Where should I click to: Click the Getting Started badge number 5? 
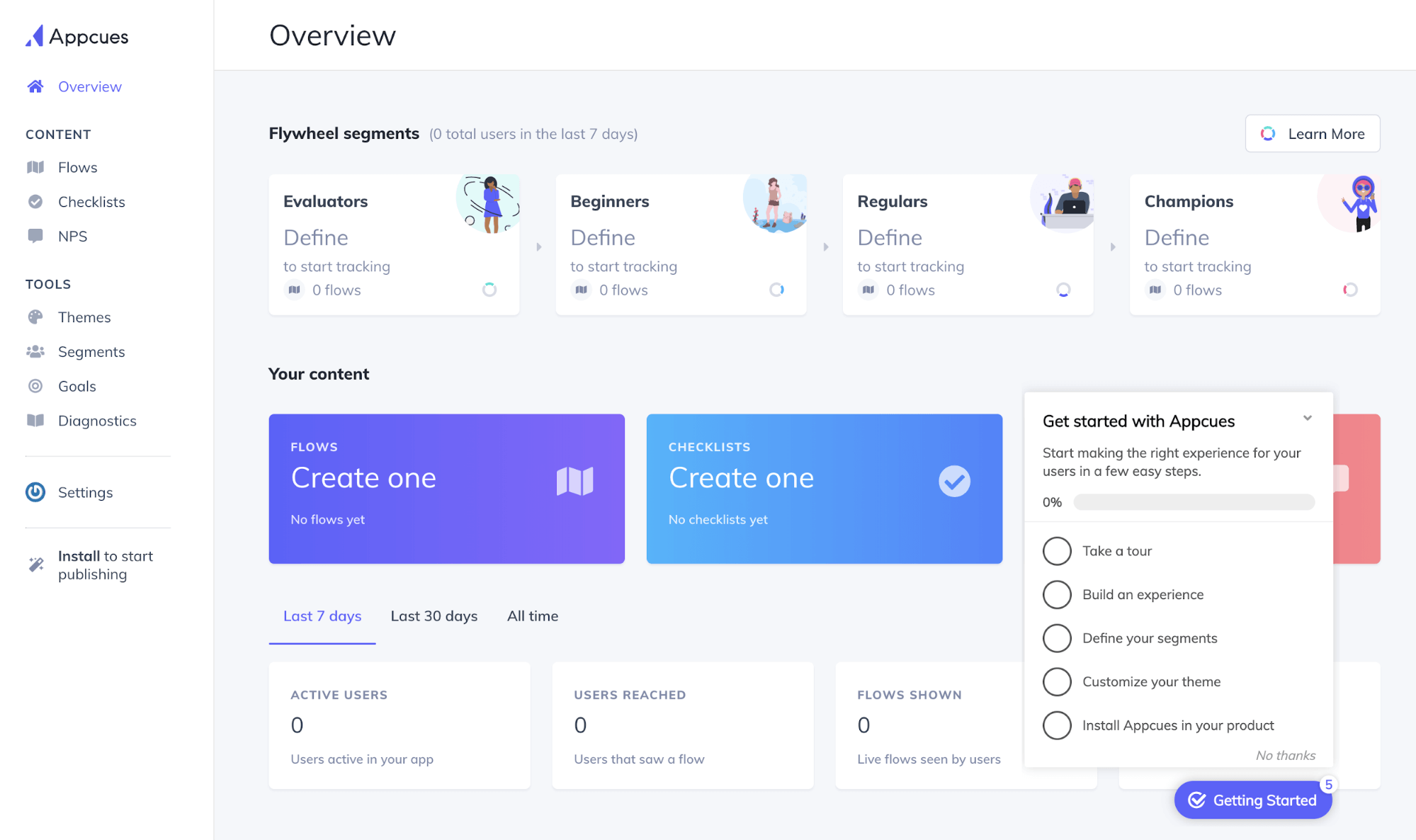[x=1329, y=785]
